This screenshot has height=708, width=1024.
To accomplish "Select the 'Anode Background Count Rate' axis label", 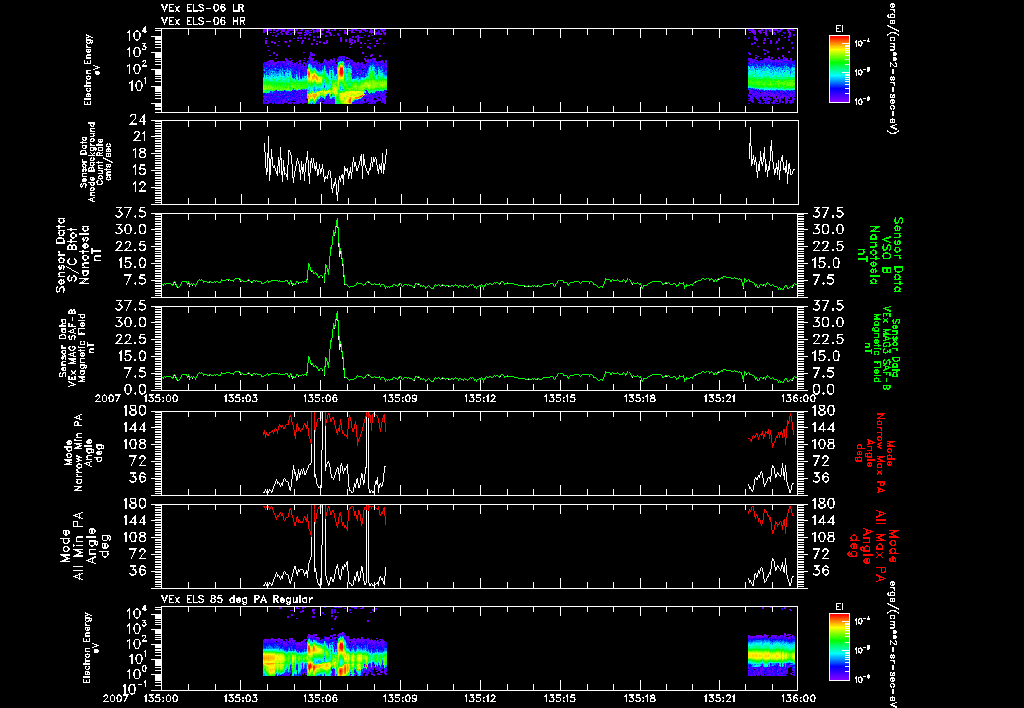I will click(x=97, y=161).
